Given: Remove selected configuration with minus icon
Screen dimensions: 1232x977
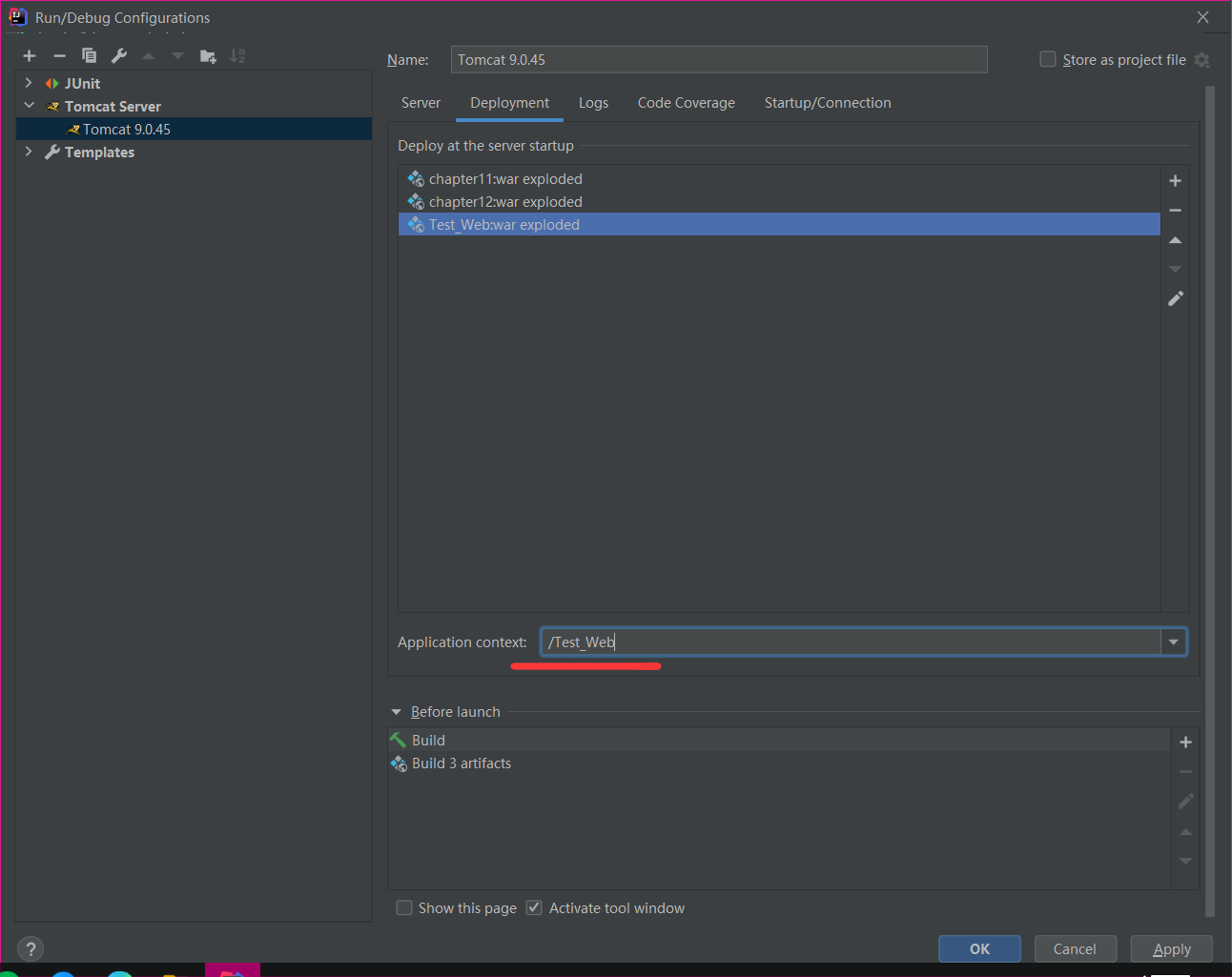Looking at the screenshot, I should (59, 56).
